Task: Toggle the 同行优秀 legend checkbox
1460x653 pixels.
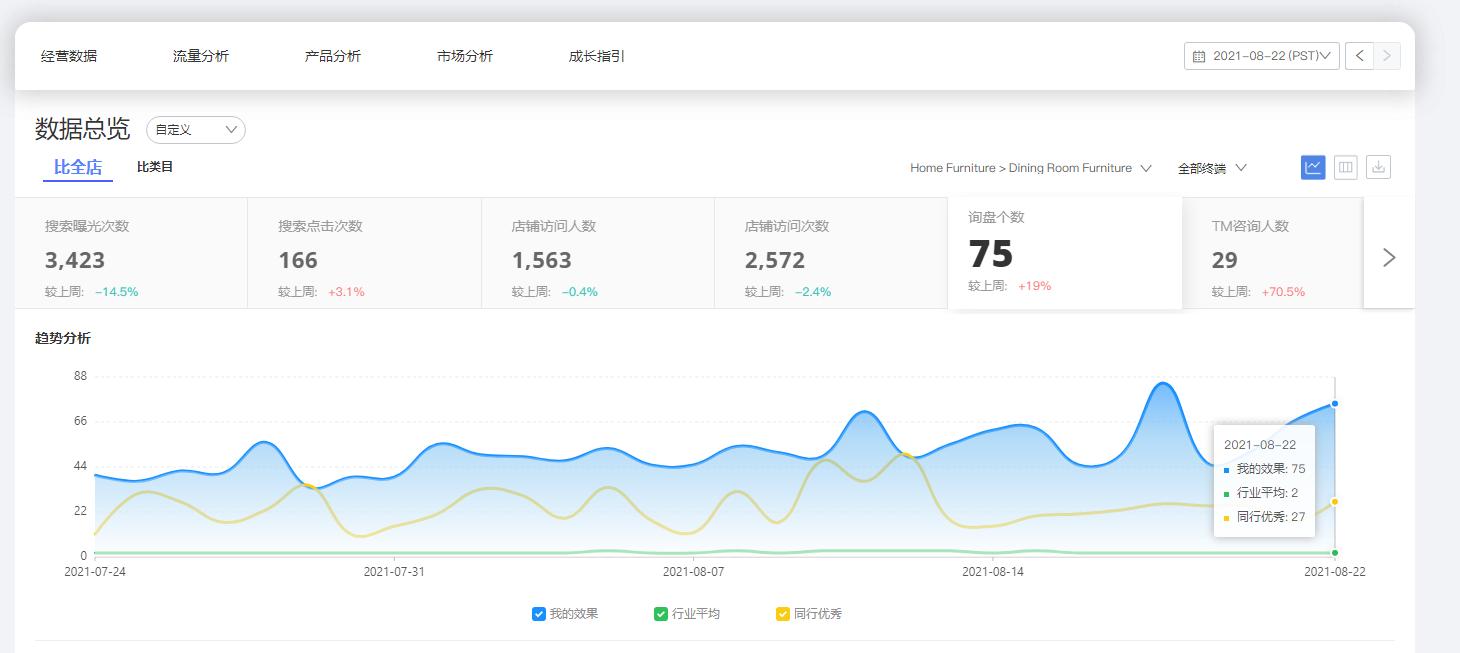Action: [x=783, y=614]
